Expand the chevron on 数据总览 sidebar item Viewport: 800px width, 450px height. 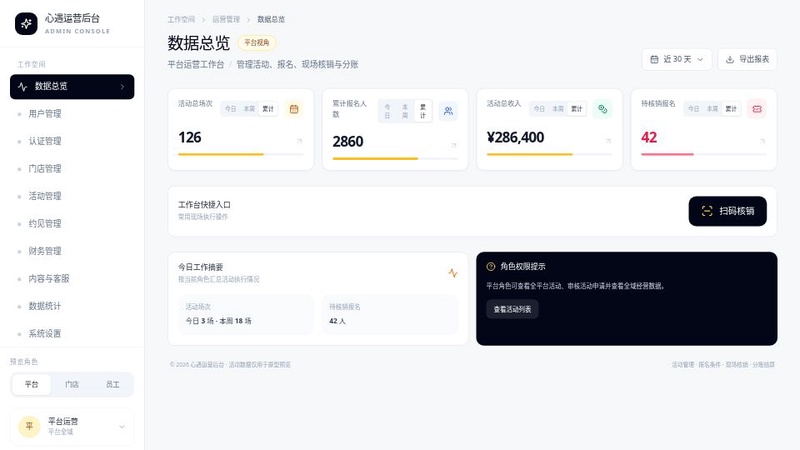122,87
